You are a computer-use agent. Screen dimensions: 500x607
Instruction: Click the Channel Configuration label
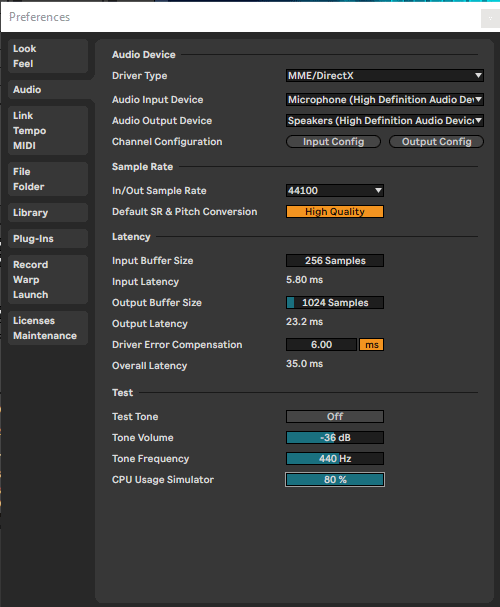click(167, 142)
